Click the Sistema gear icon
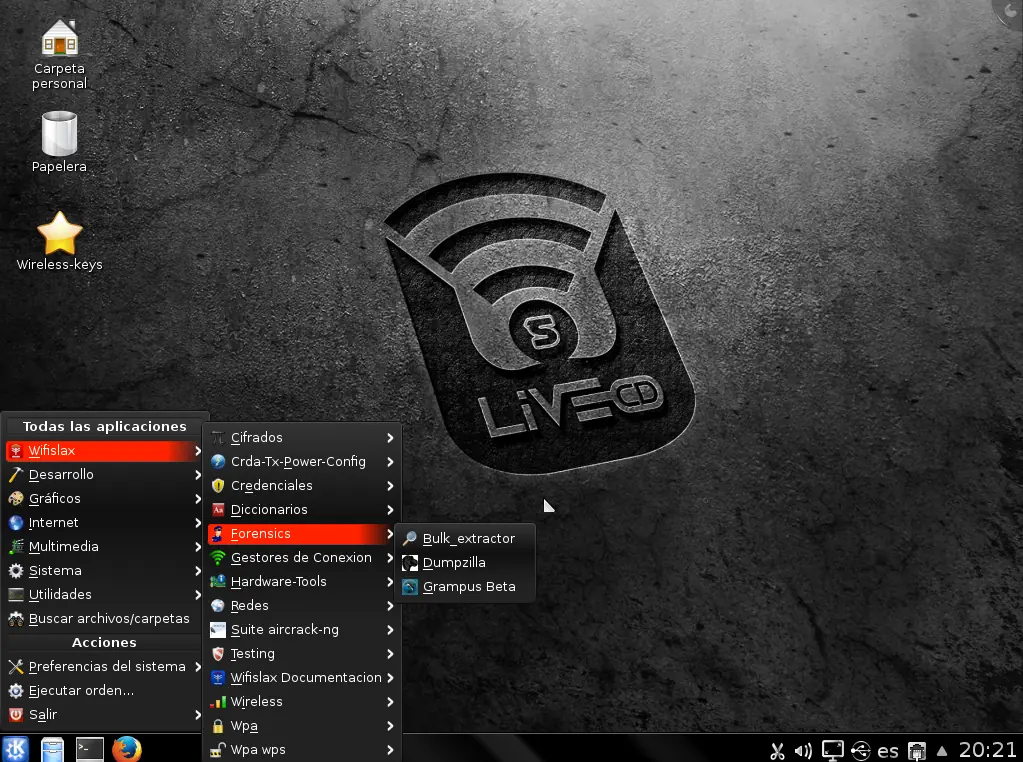 [x=16, y=571]
